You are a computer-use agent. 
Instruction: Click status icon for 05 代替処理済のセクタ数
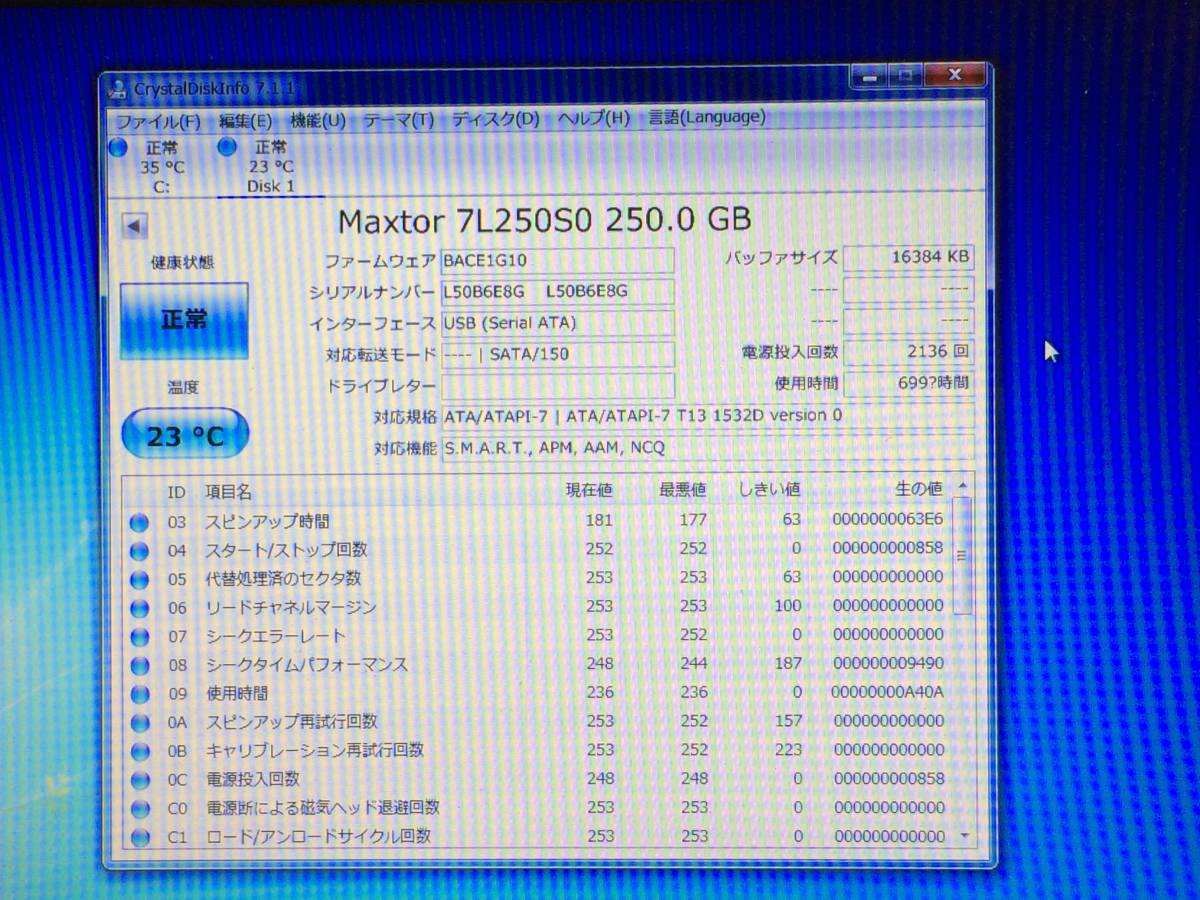[x=139, y=580]
